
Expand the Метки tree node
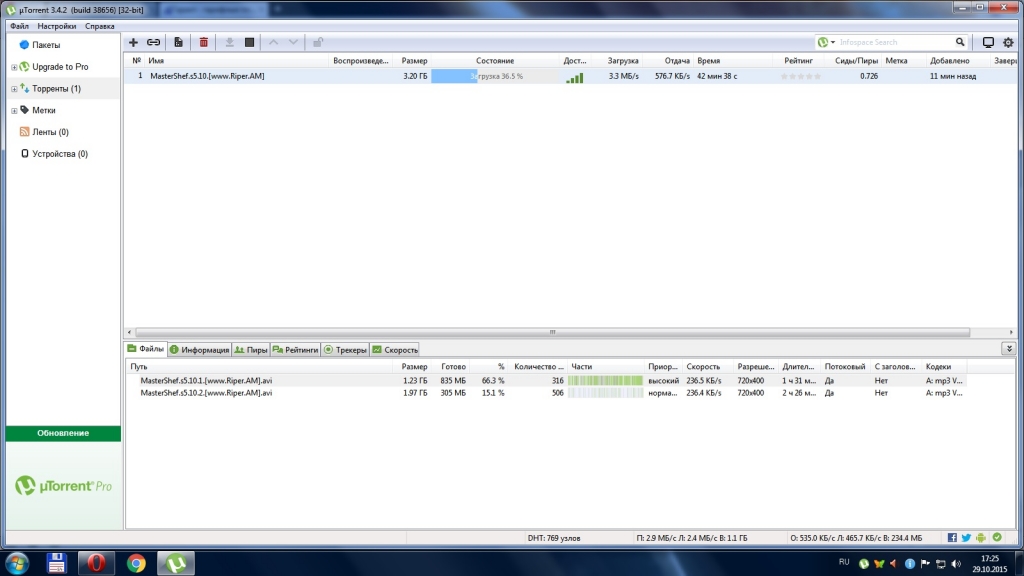point(14,111)
